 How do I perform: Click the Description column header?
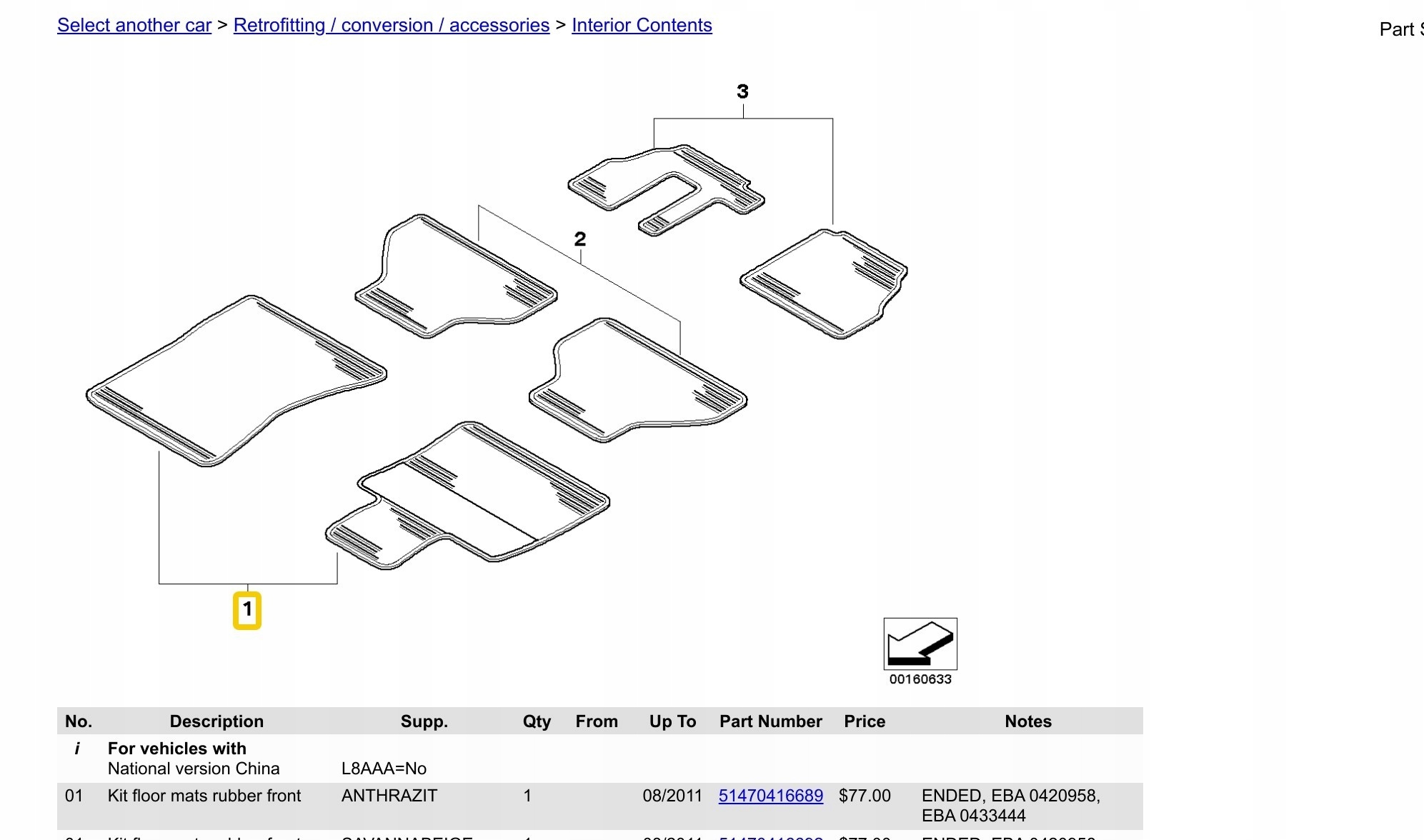[x=216, y=721]
